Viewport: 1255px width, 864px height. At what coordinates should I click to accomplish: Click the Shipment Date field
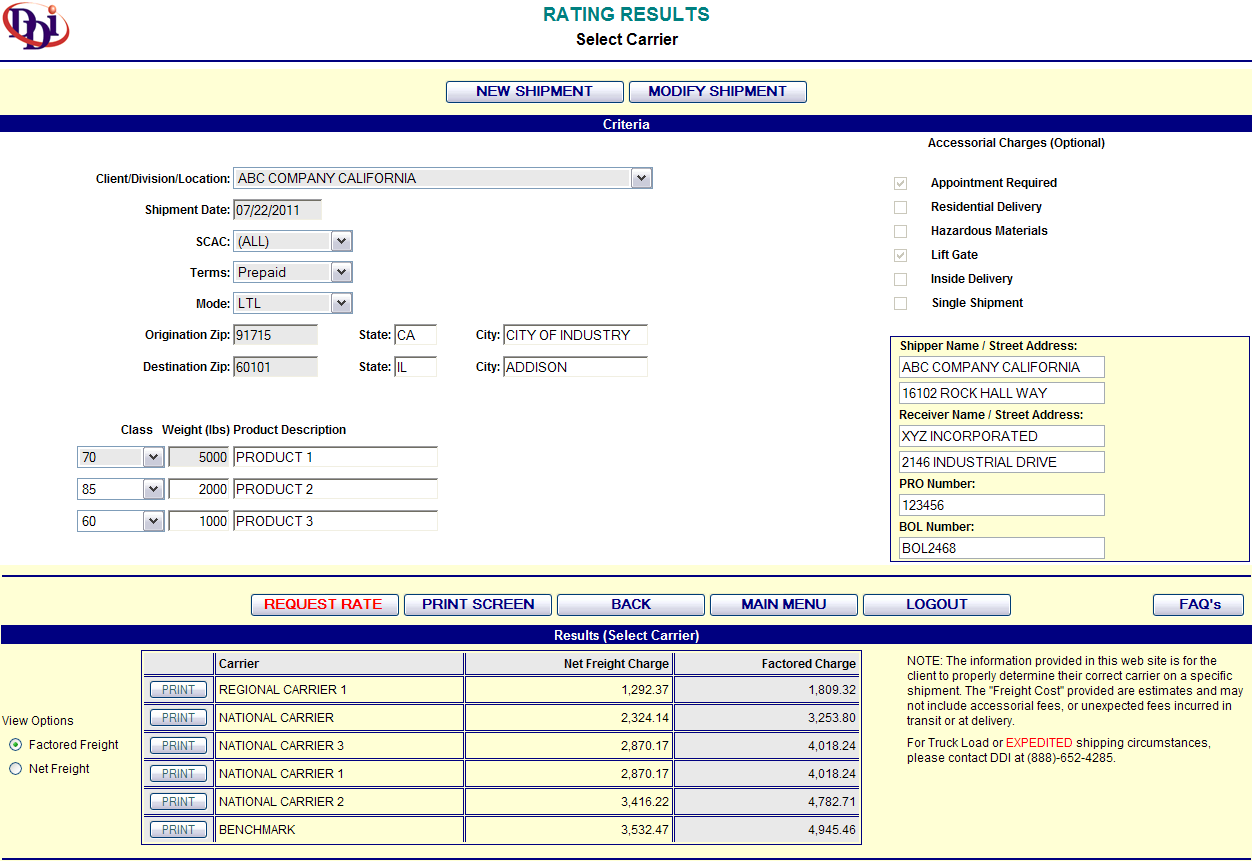277,210
